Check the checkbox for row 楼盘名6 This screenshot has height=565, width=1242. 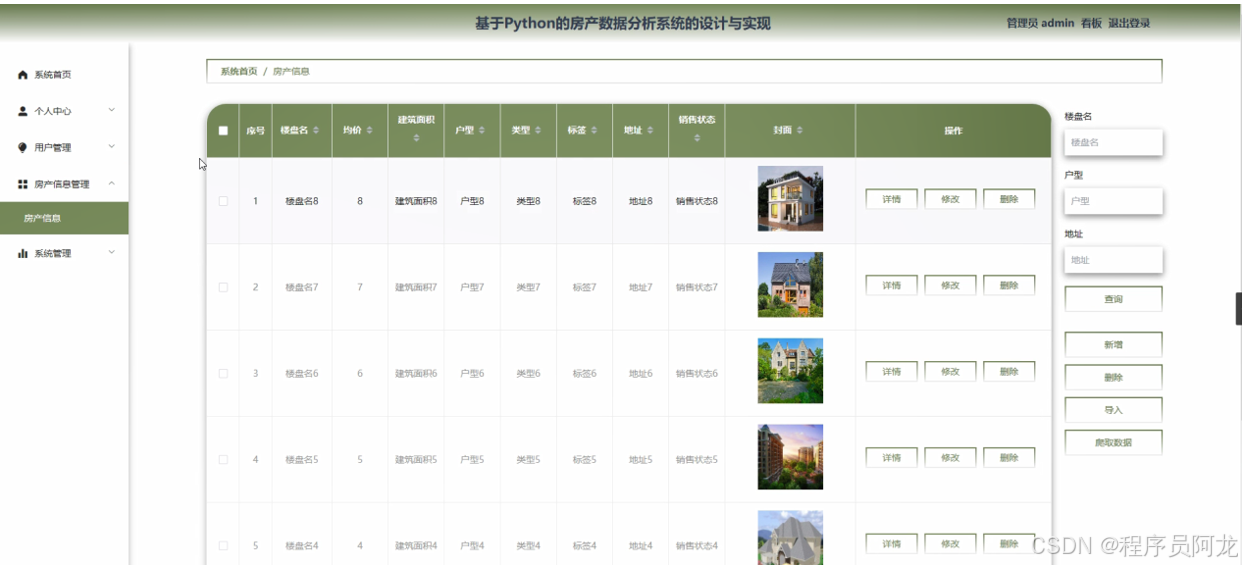coord(223,374)
